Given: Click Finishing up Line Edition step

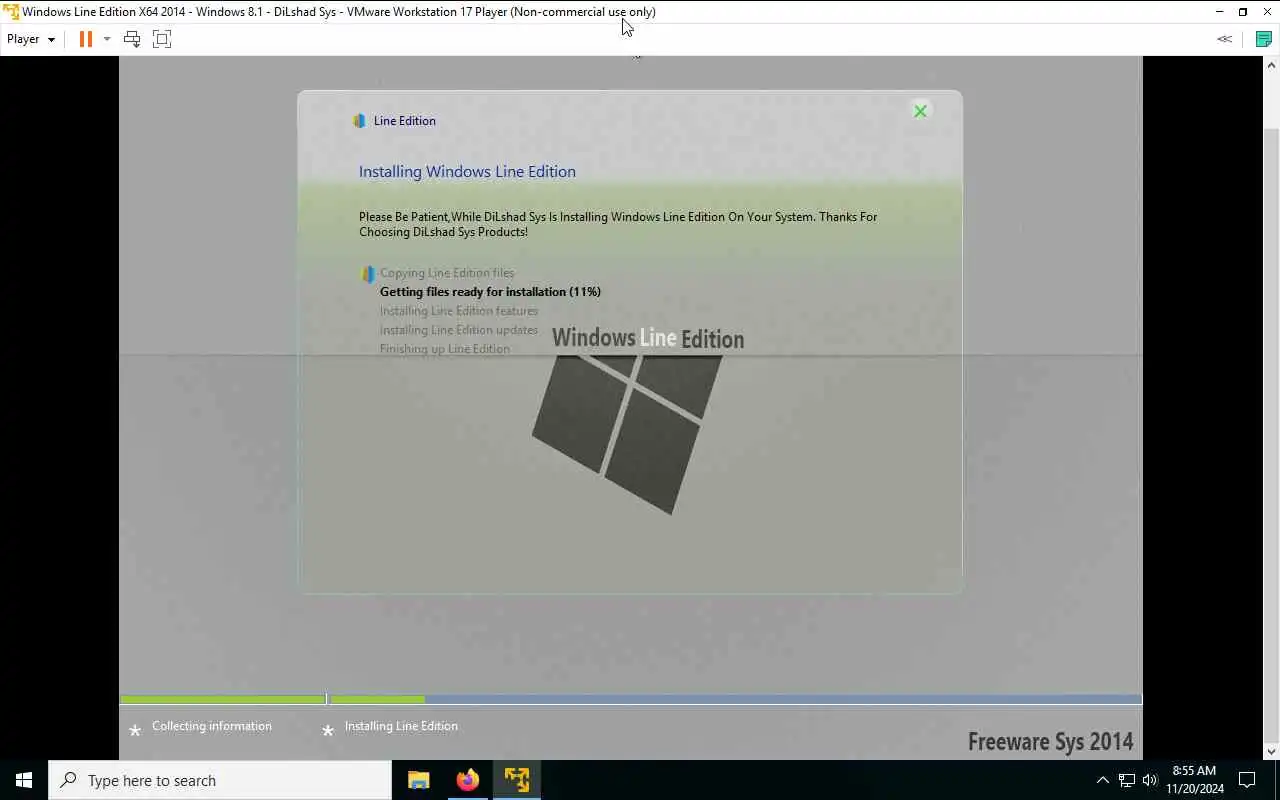Looking at the screenshot, I should (445, 349).
